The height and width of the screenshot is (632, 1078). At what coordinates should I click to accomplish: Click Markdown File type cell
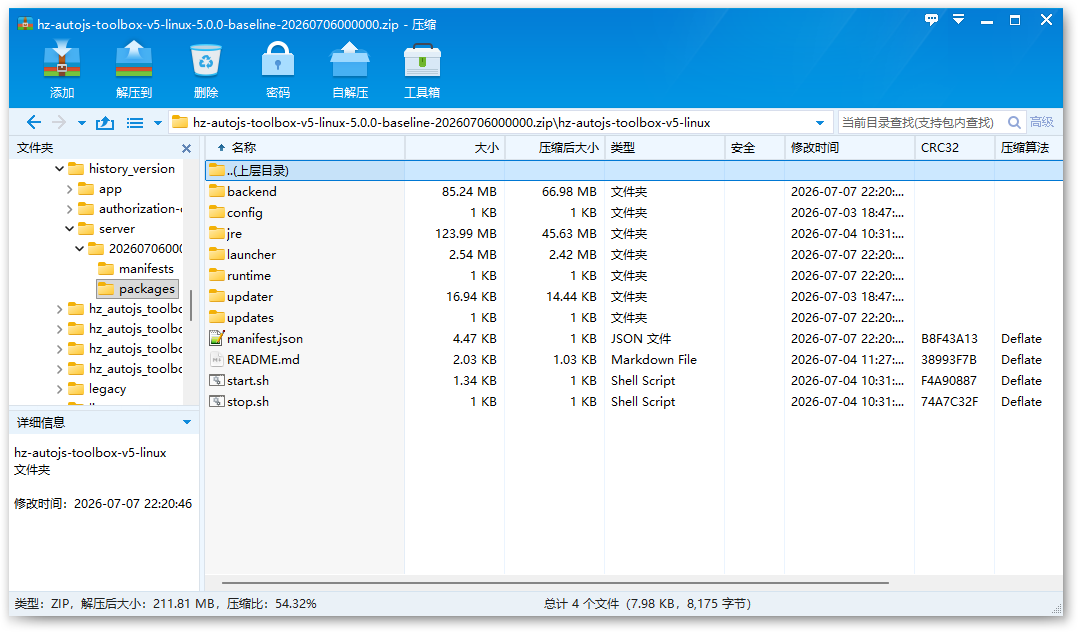pyautogui.click(x=654, y=360)
